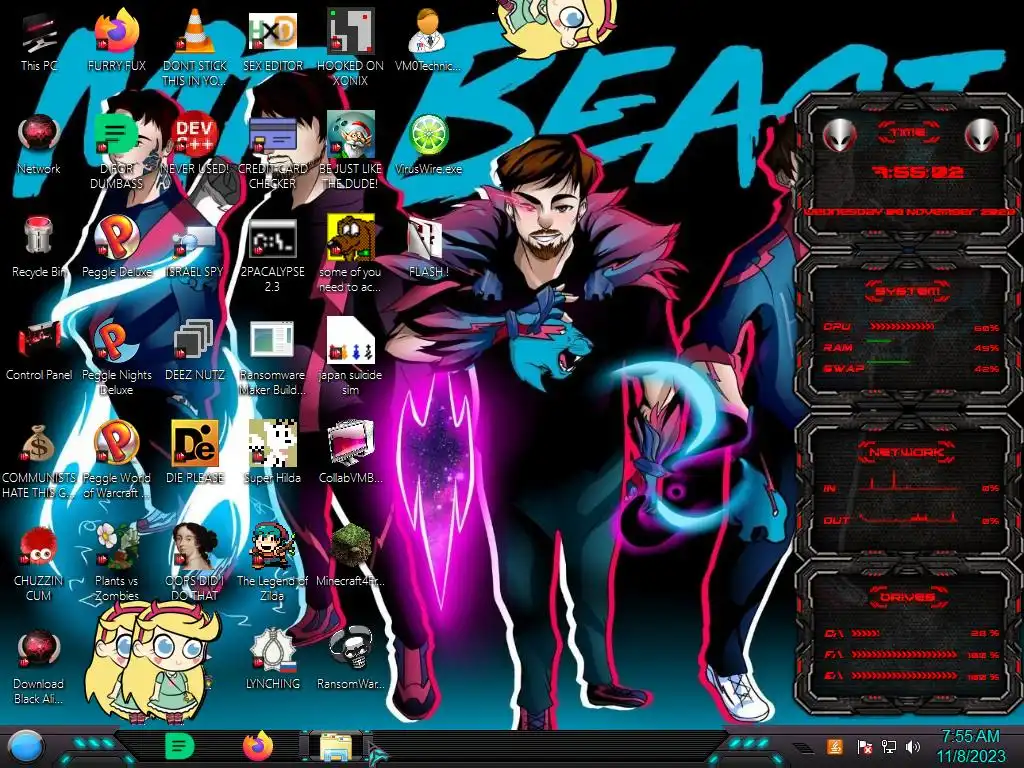1024x768 pixels.
Task: Open the 2PACALYPSE 2.3 console icon
Action: [272, 238]
